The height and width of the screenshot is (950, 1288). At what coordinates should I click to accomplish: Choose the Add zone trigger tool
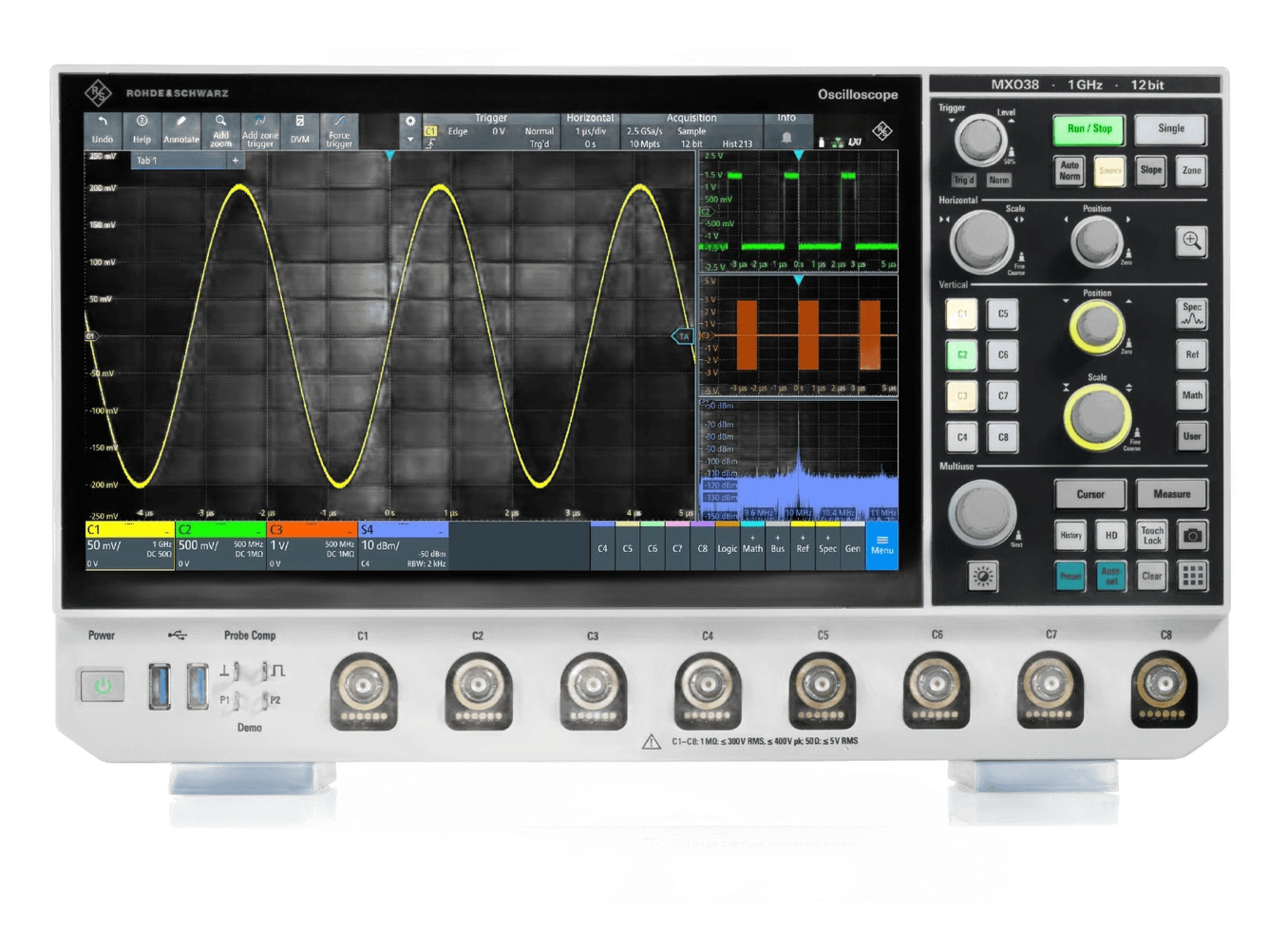tap(260, 130)
